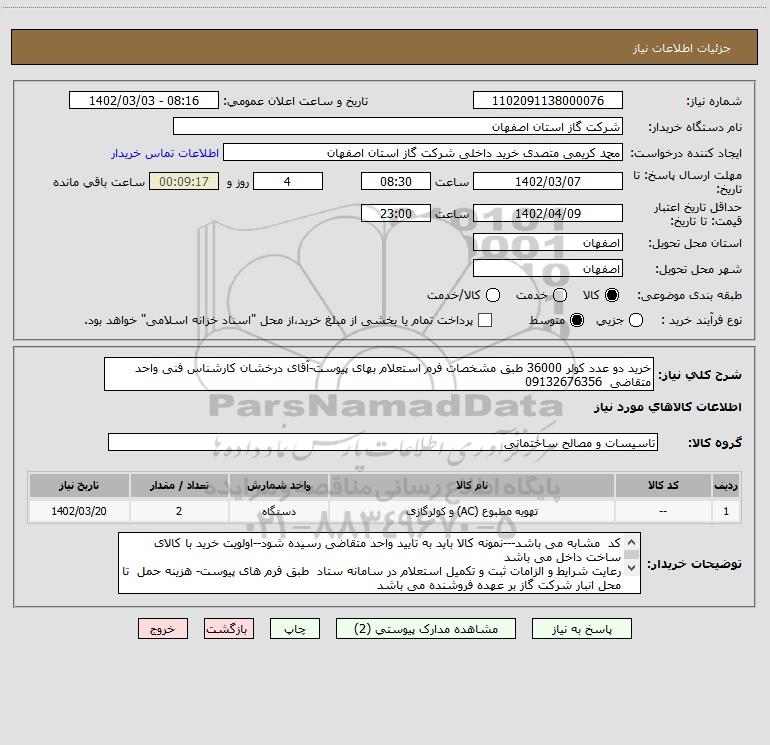770x745 pixels.
Task: Click the اطلاعات کالاهای مورد نیاز heading
Action: (668, 407)
